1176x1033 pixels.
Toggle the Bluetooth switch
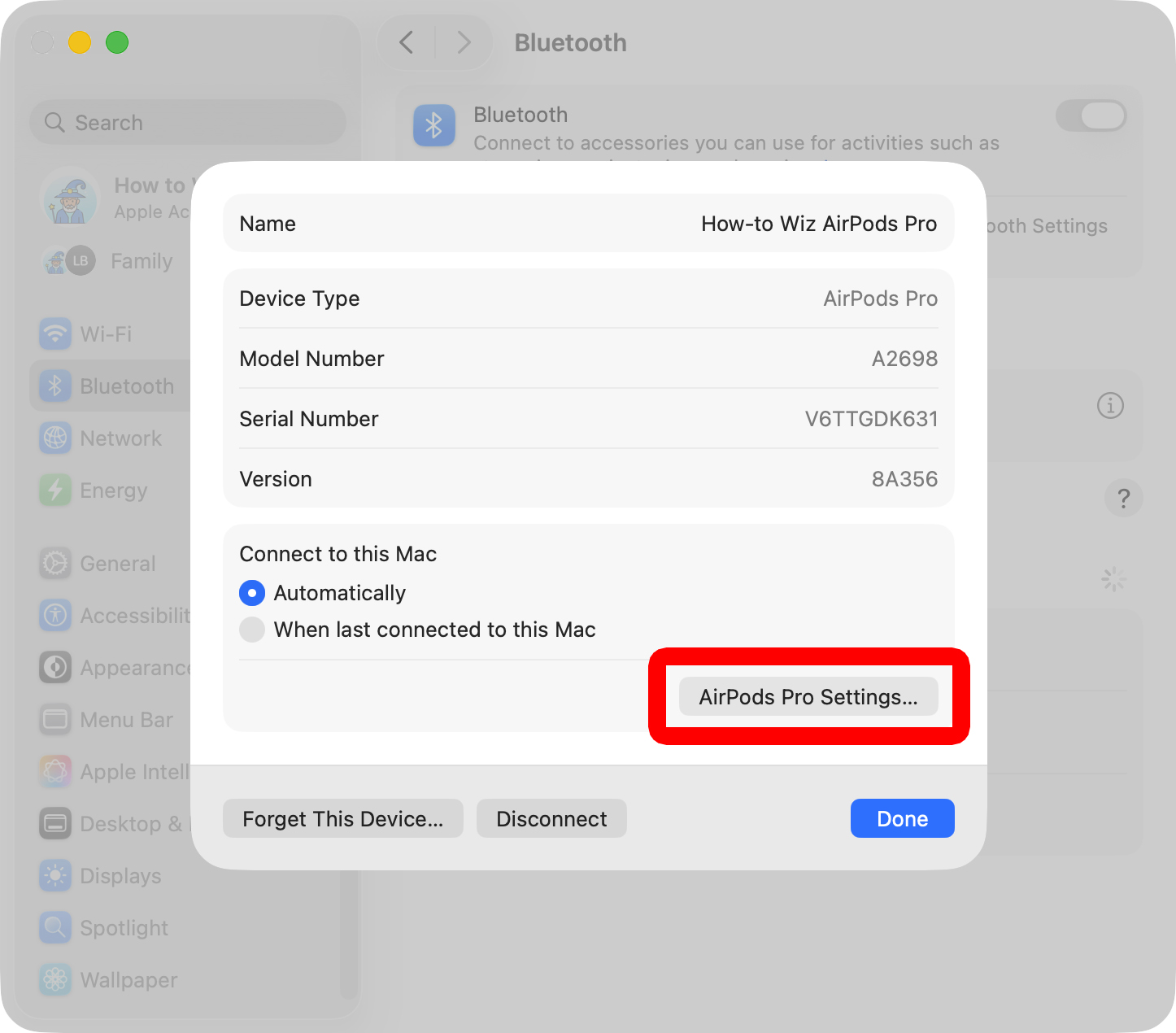tap(1091, 116)
